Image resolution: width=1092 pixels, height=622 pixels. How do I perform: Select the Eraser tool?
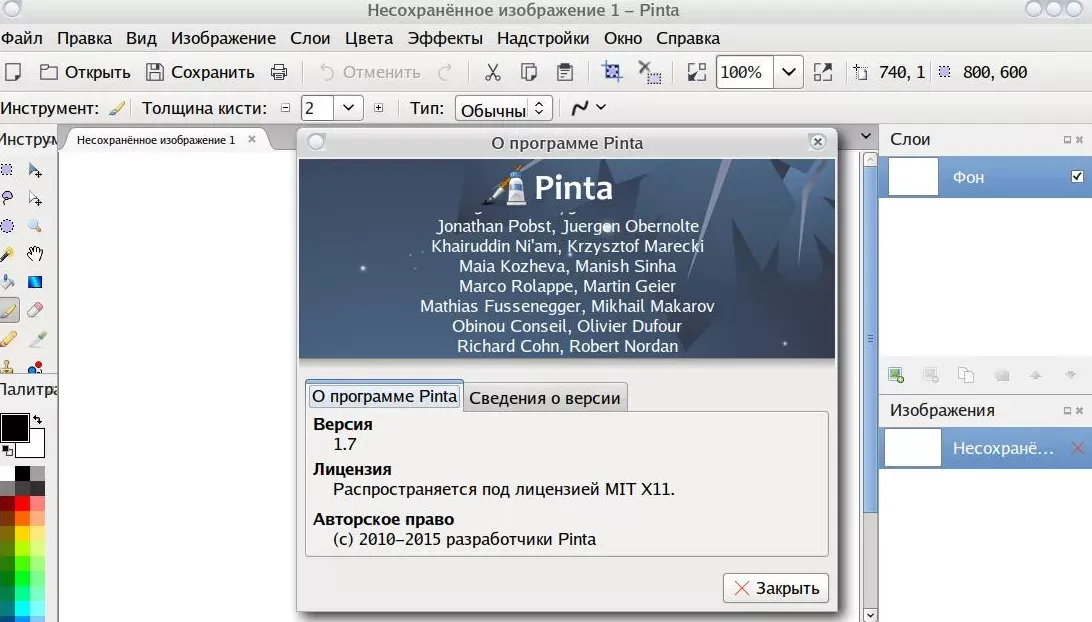[x=35, y=310]
